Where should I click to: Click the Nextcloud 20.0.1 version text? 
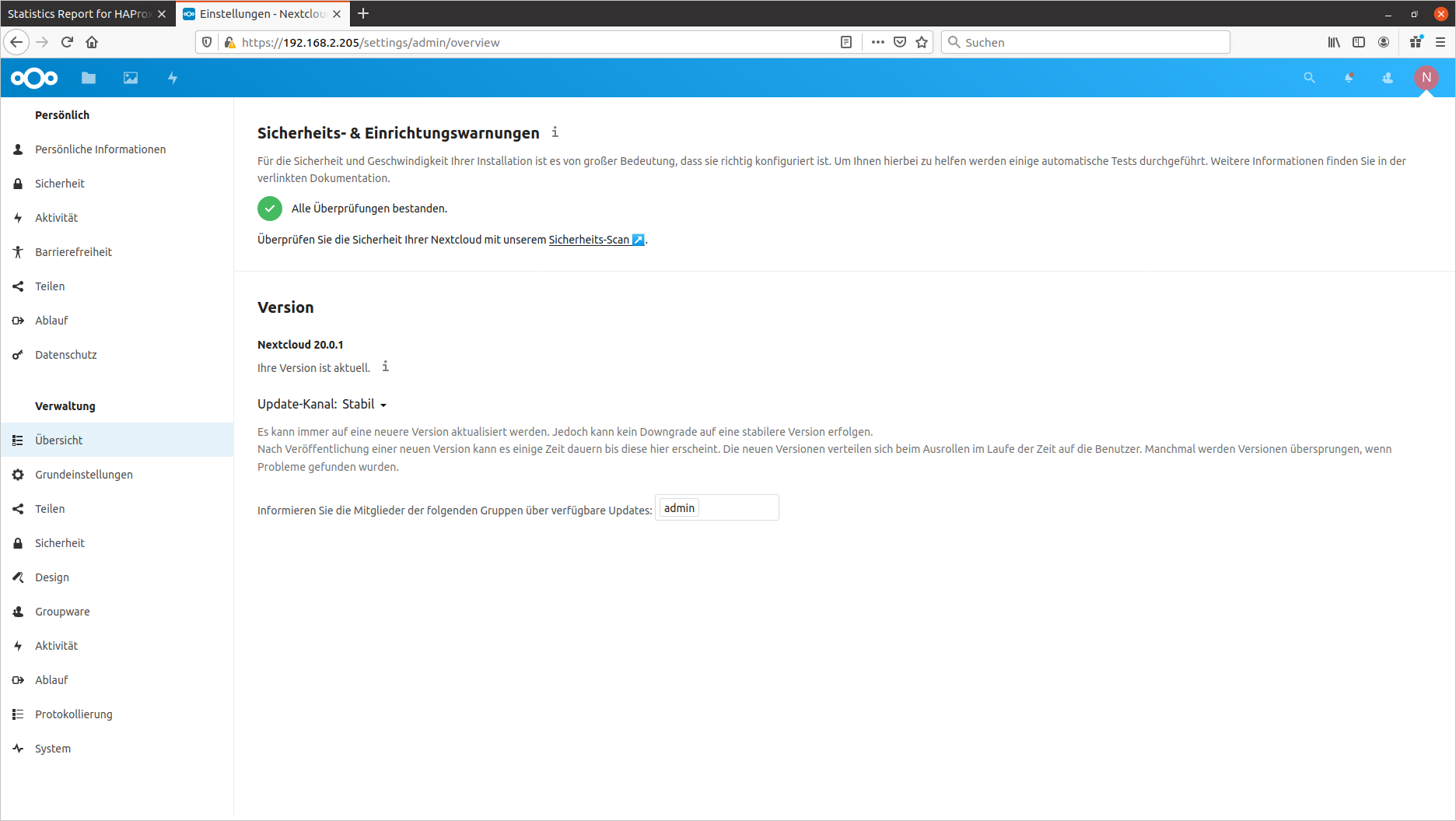pos(300,345)
